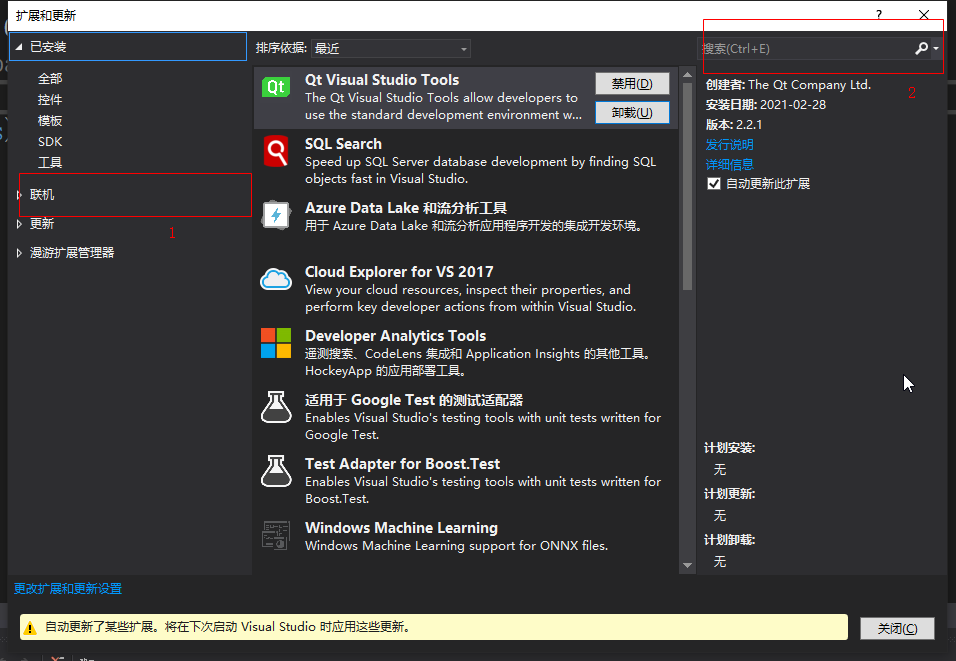Screen dimensions: 956x661
Task: Select the 工具 category
Action: [50, 162]
